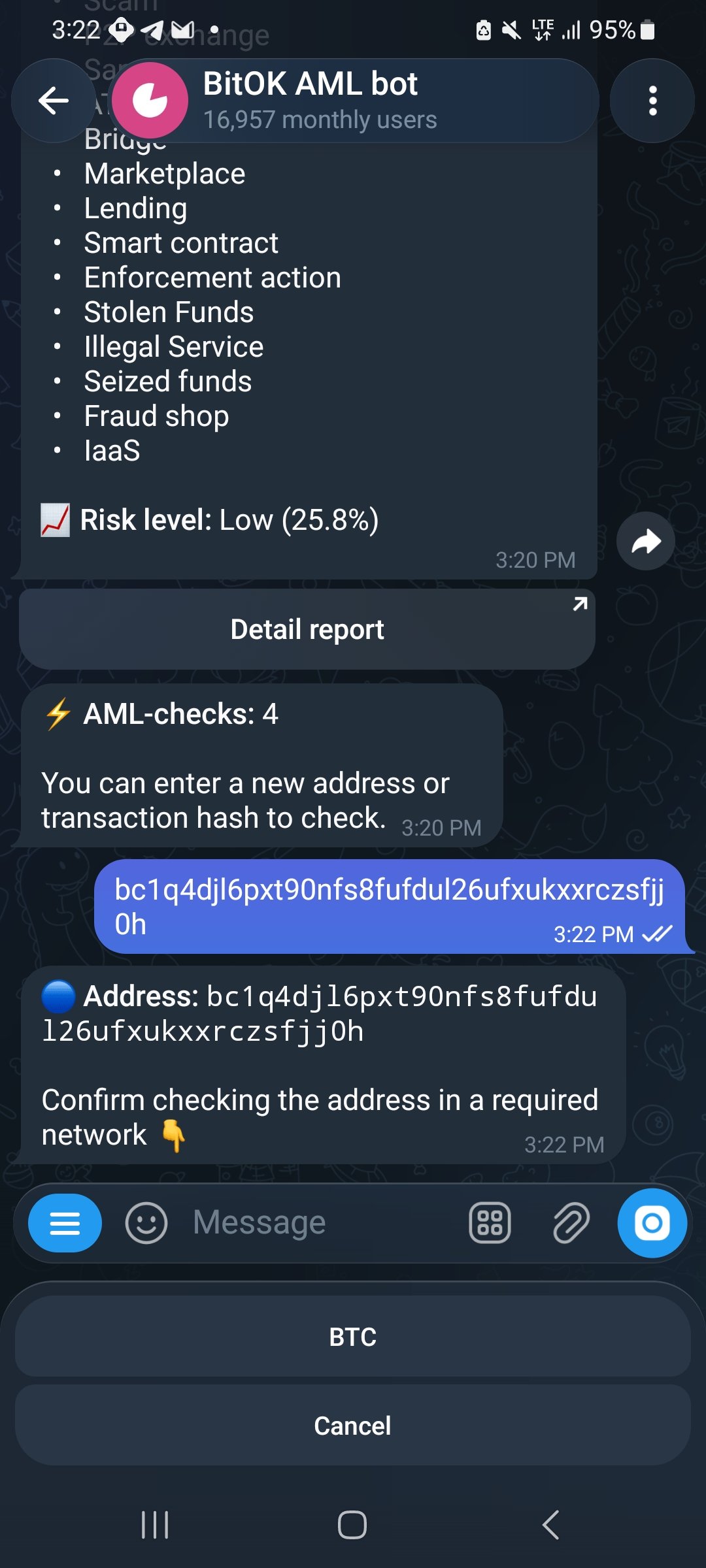
Task: Open the BitOK AML bot title header
Action: [x=320, y=101]
